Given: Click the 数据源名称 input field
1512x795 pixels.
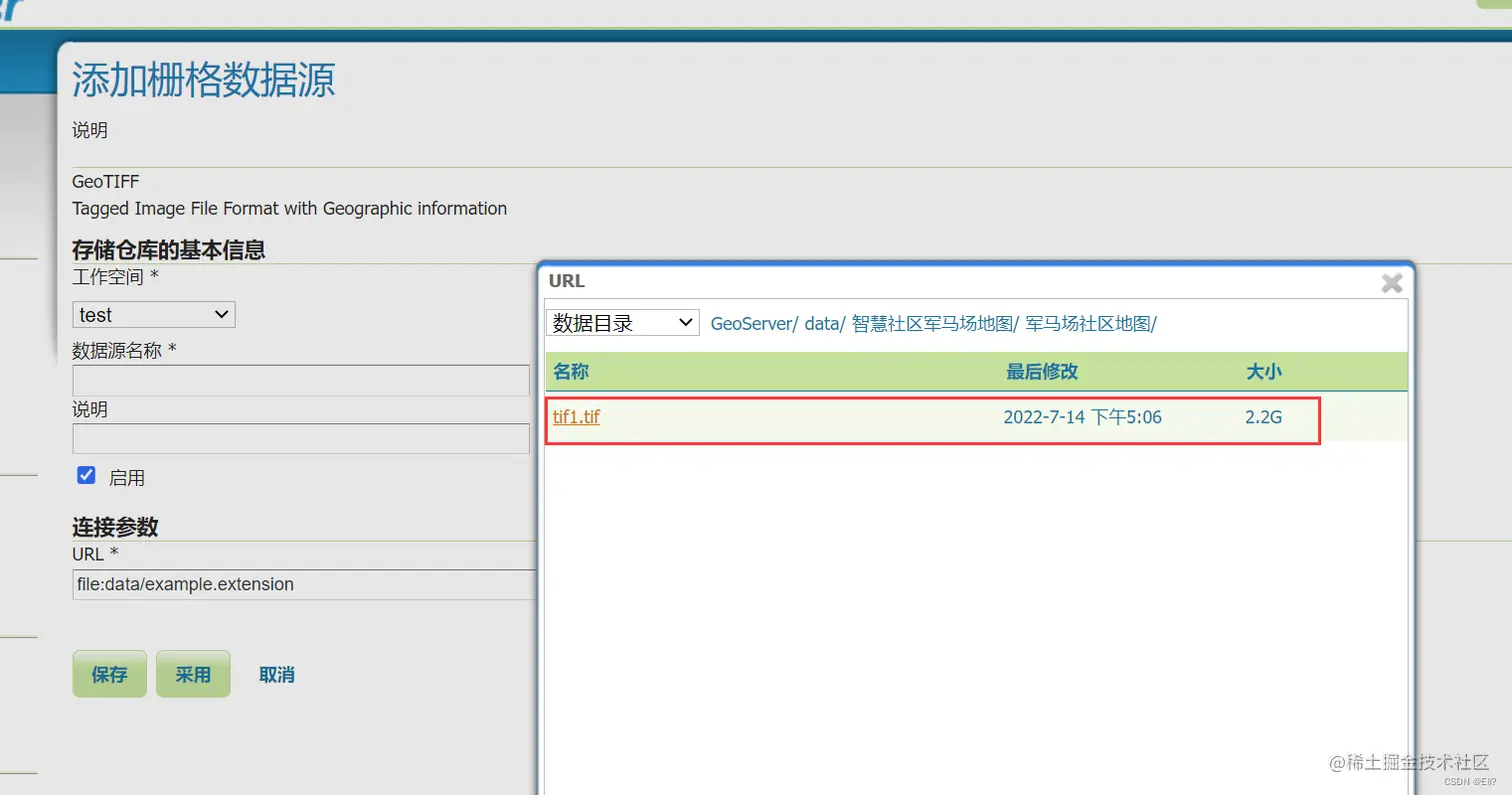Looking at the screenshot, I should 301,380.
